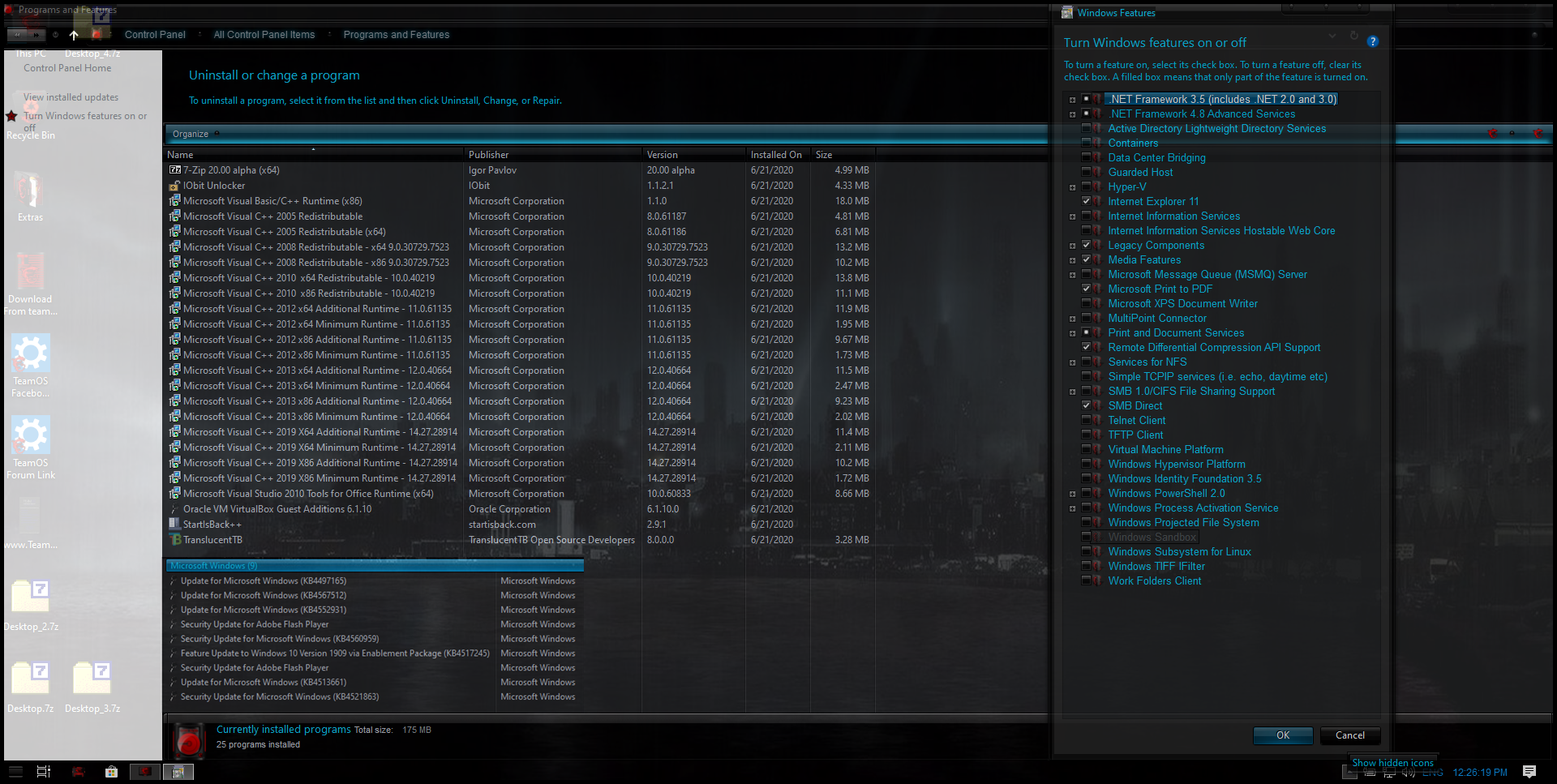
Task: Click the taskbar clock showing 12:26:19 PM
Action: (1480, 773)
